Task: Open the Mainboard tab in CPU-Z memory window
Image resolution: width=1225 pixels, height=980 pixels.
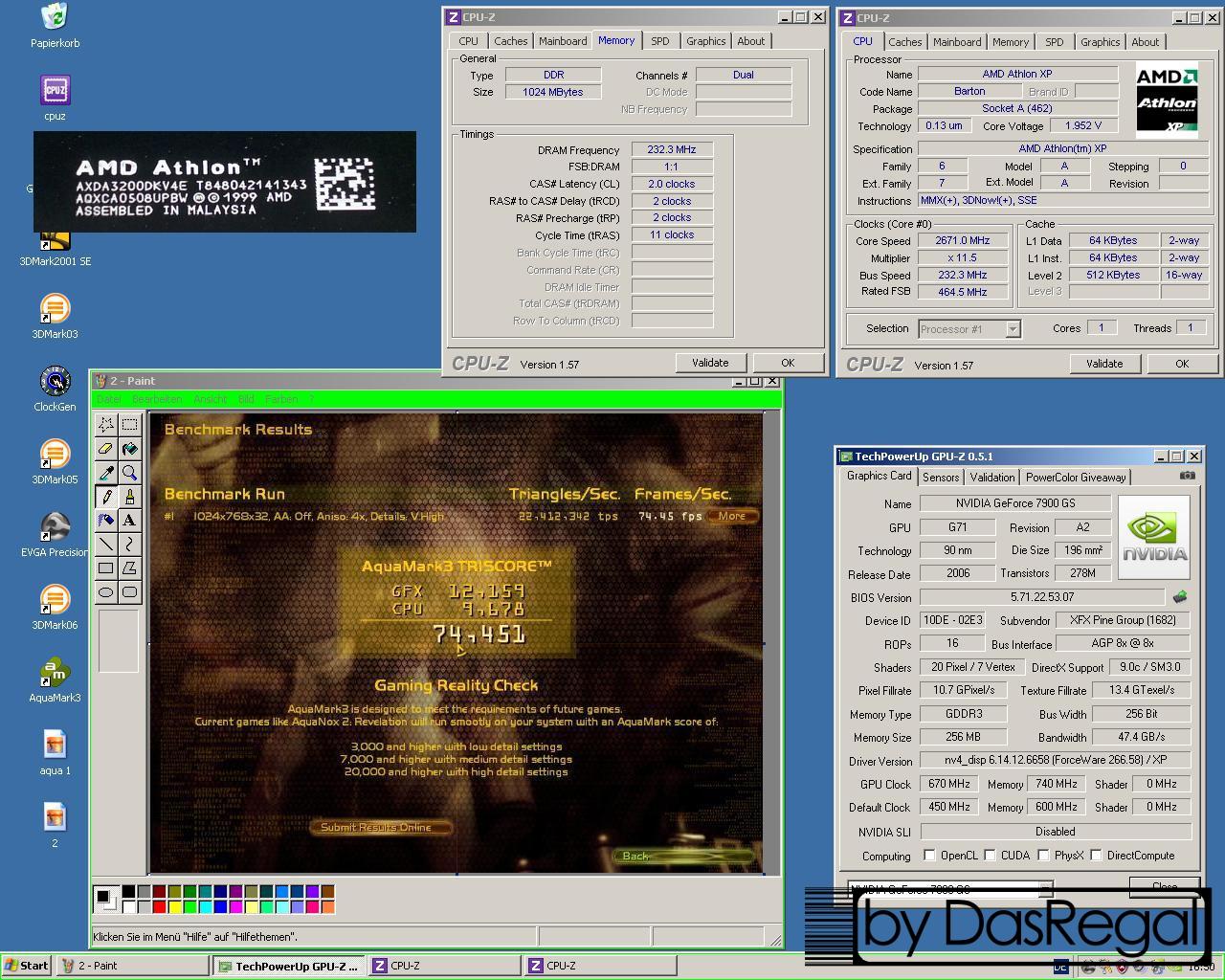Action: tap(563, 41)
